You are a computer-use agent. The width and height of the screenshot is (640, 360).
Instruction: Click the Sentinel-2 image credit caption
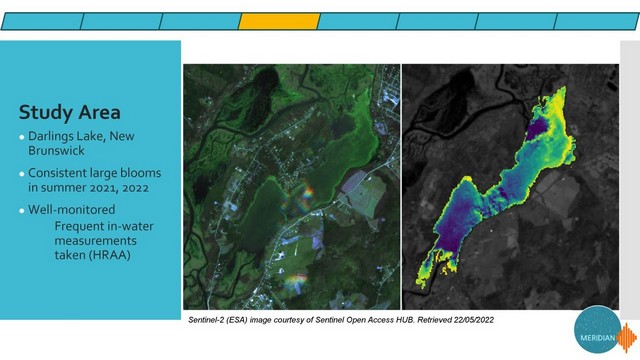point(341,320)
